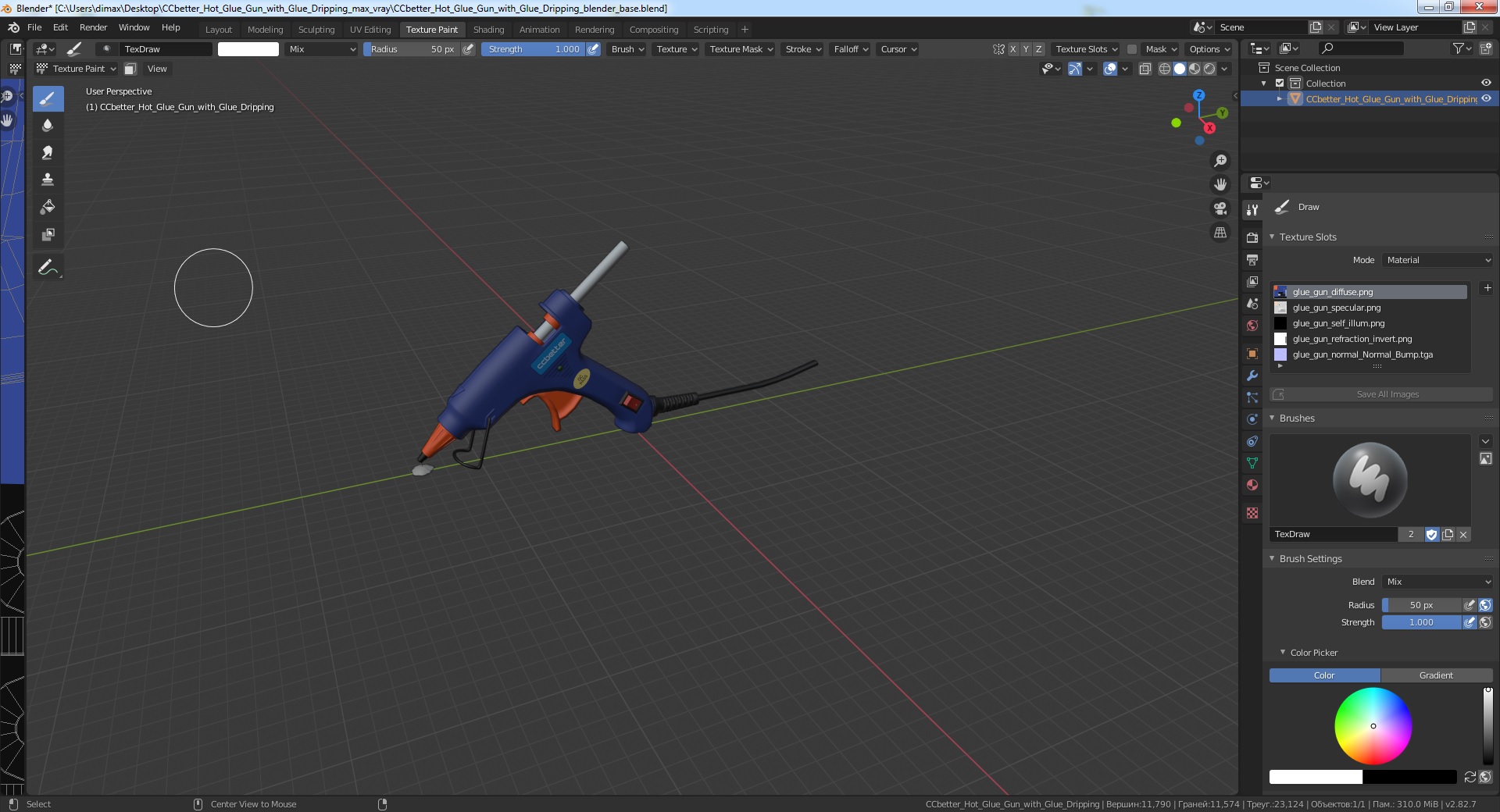Expand CCbetter object tree in outliner
This screenshot has width=1500, height=812.
1280,98
